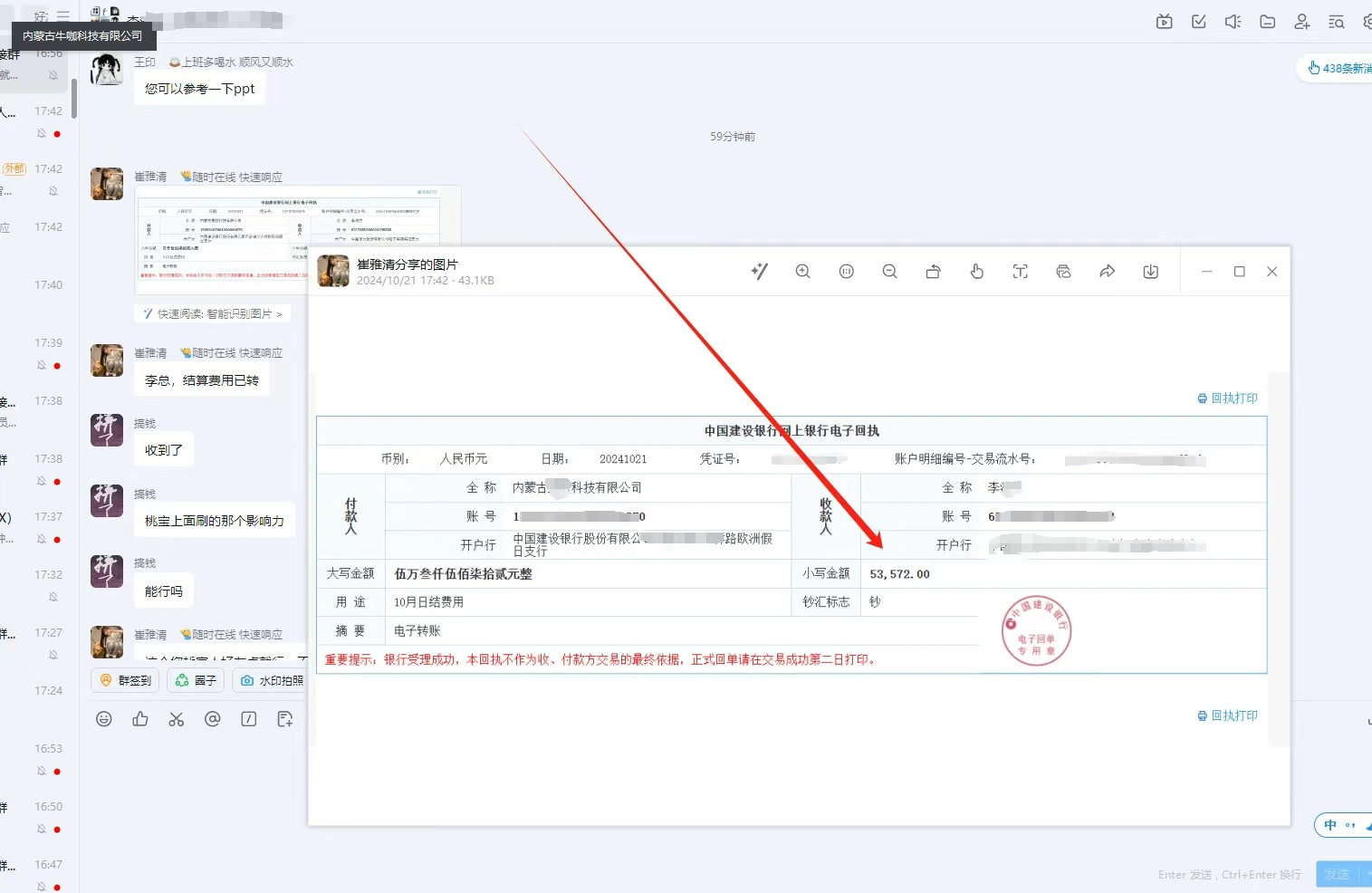The height and width of the screenshot is (893, 1372).
Task: Run text recognition on the image
Action: (x=1020, y=271)
